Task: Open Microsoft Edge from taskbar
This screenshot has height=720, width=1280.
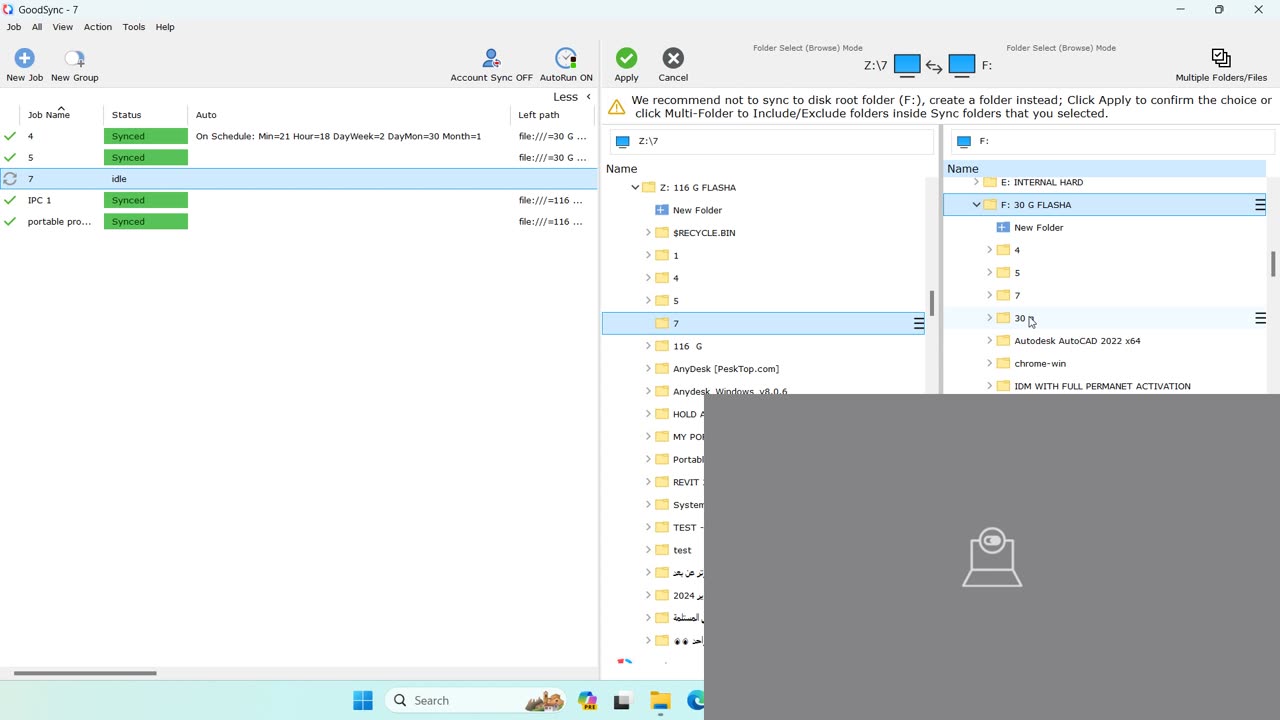Action: (696, 700)
